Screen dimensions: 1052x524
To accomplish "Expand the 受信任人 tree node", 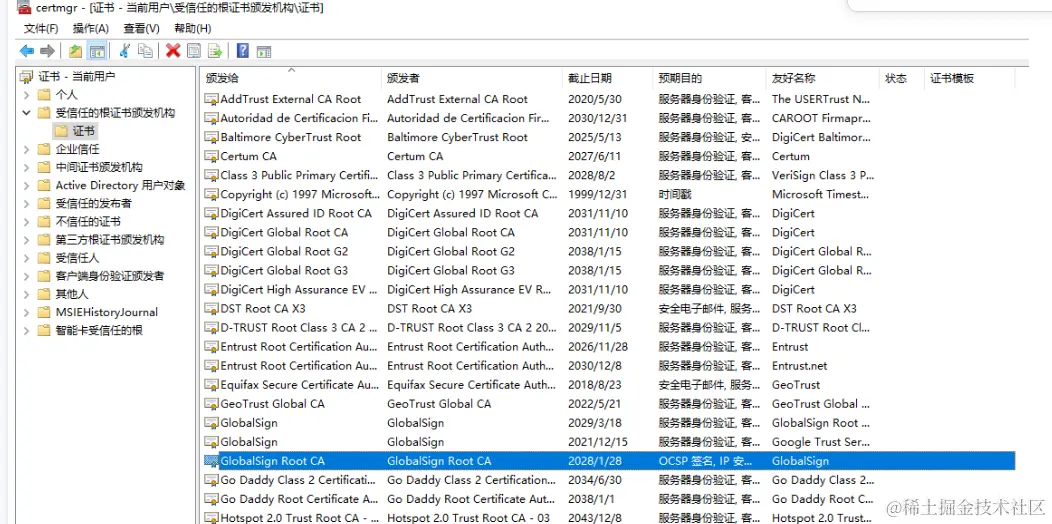I will [x=26, y=258].
